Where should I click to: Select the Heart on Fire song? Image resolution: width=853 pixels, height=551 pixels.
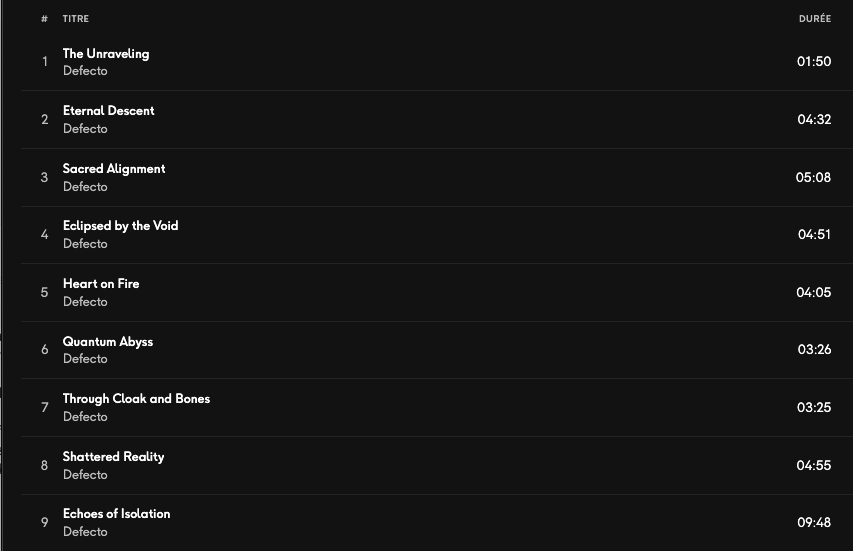point(101,284)
